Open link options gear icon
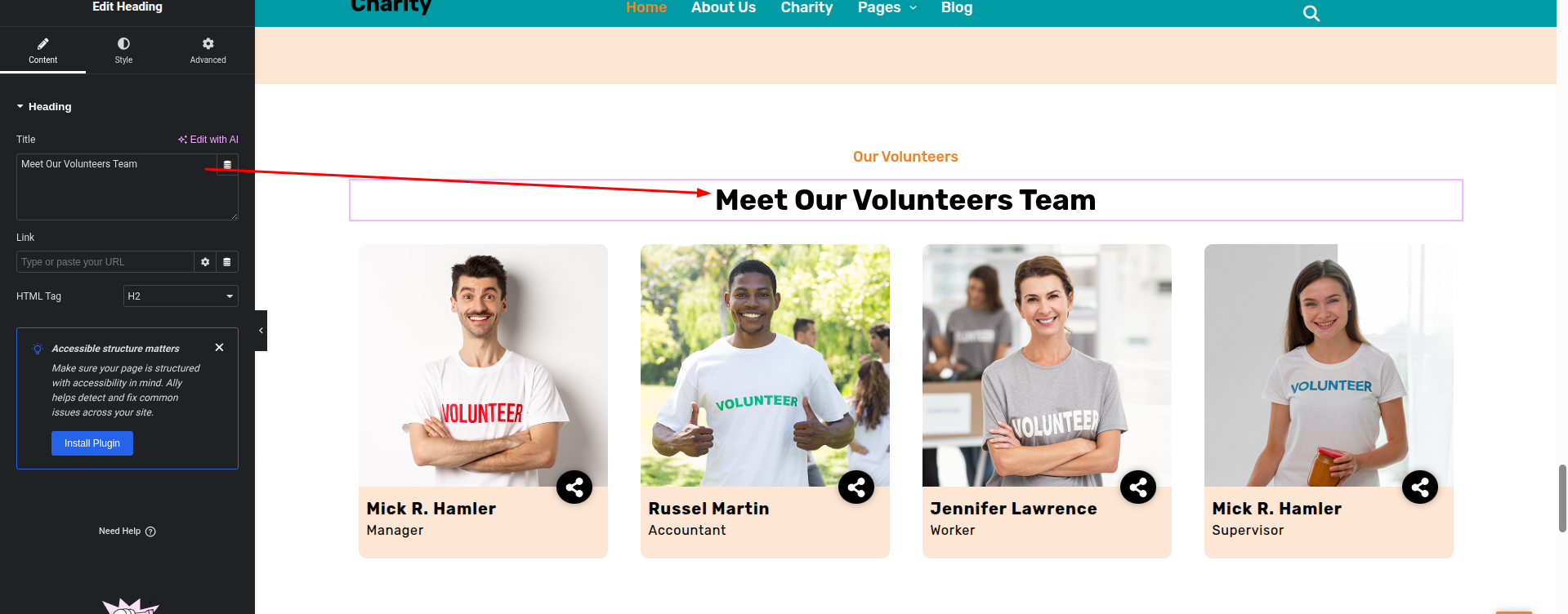The width and height of the screenshot is (1568, 614). (x=205, y=262)
